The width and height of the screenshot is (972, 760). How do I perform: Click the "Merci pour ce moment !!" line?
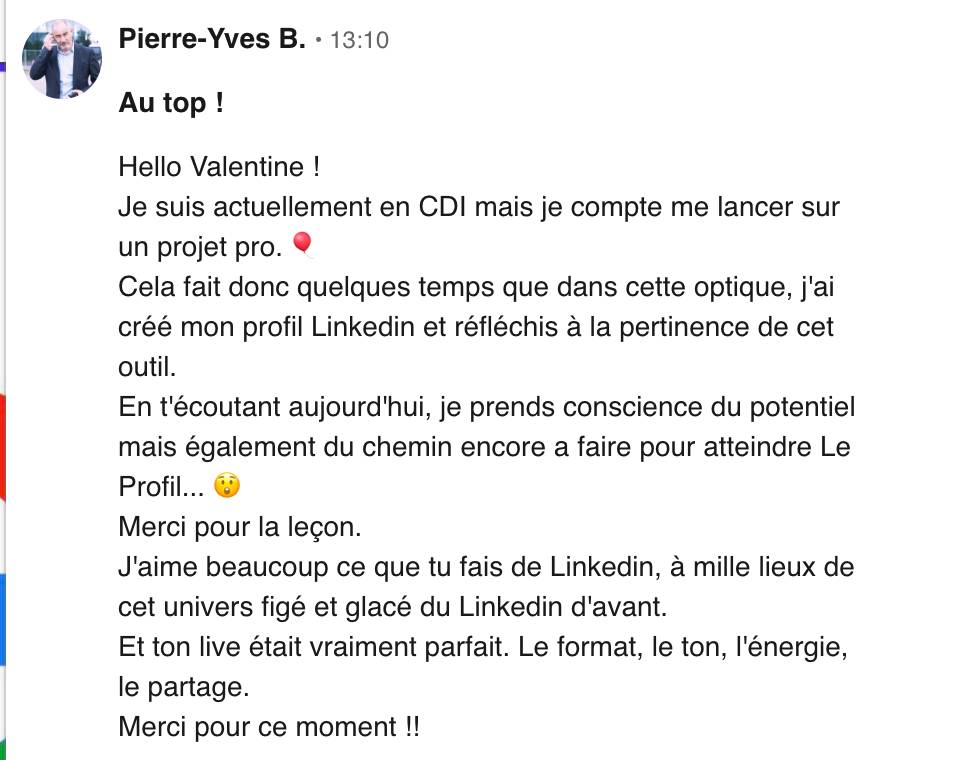(269, 727)
